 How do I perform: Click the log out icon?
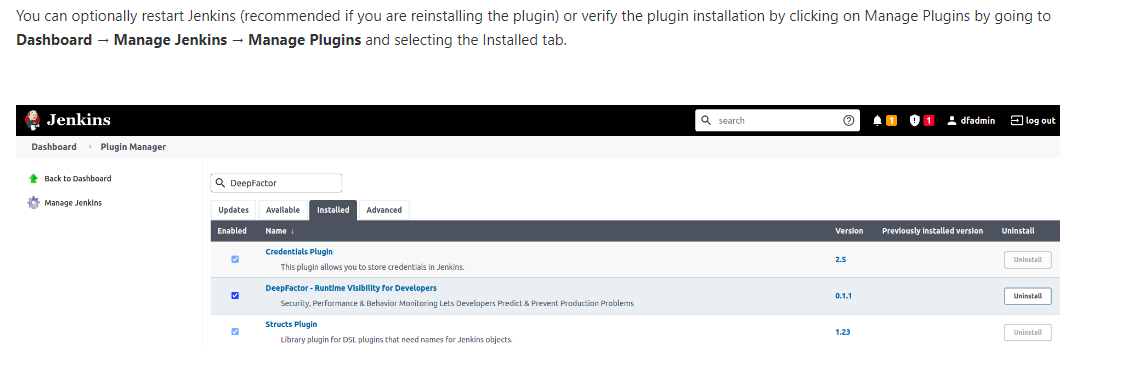(1016, 121)
